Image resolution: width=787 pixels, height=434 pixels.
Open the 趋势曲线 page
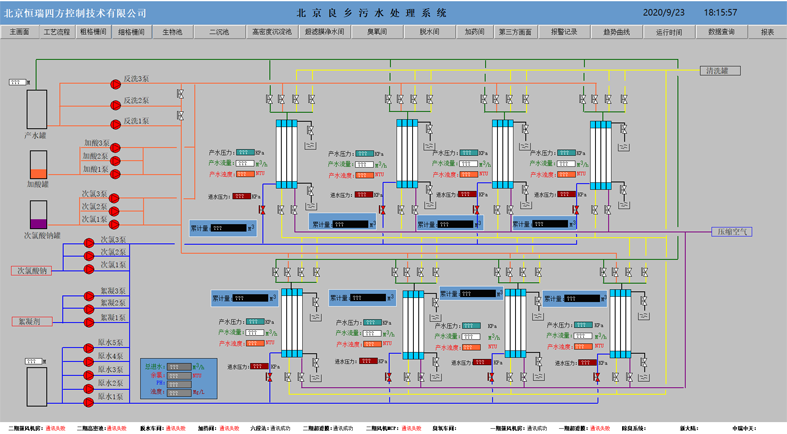616,32
